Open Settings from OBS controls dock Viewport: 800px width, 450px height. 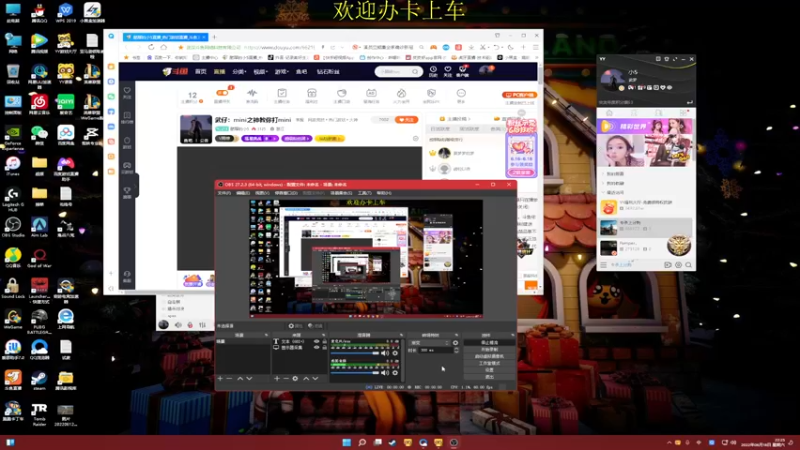(x=489, y=370)
